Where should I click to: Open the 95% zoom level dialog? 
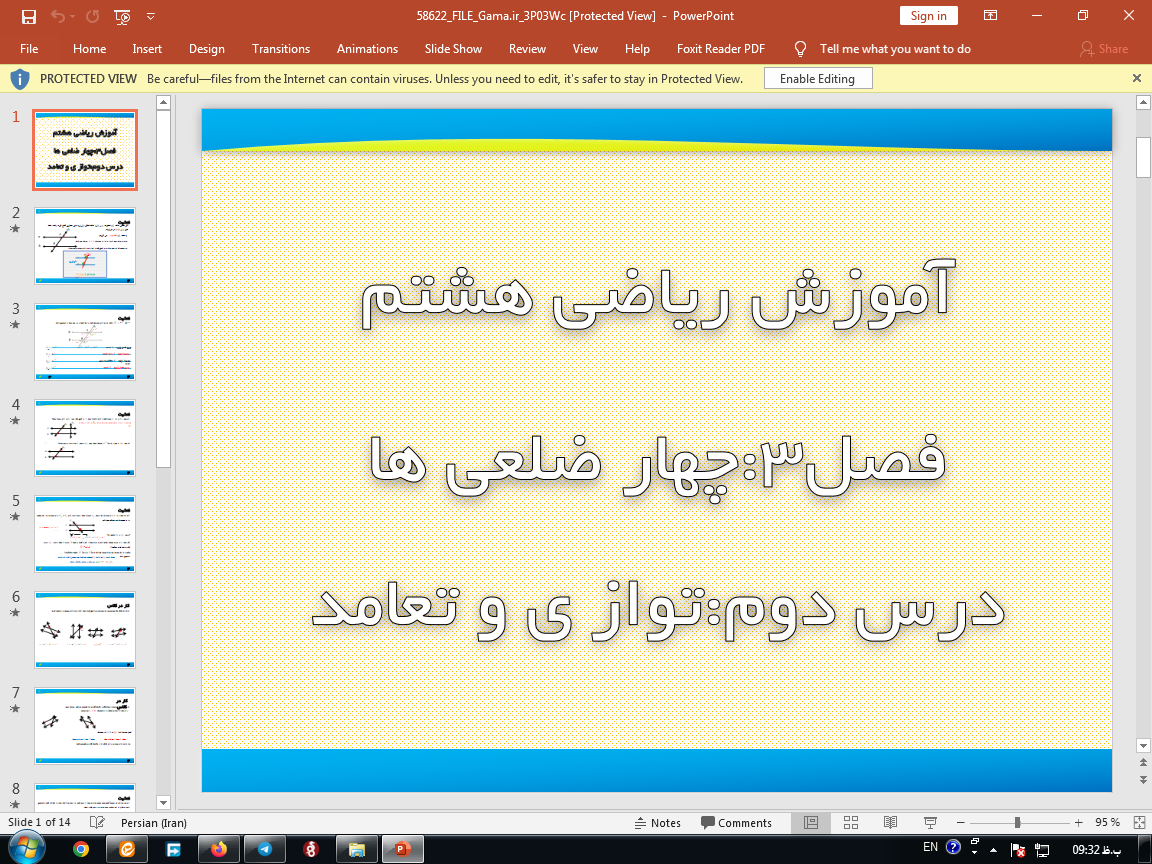coord(1107,823)
